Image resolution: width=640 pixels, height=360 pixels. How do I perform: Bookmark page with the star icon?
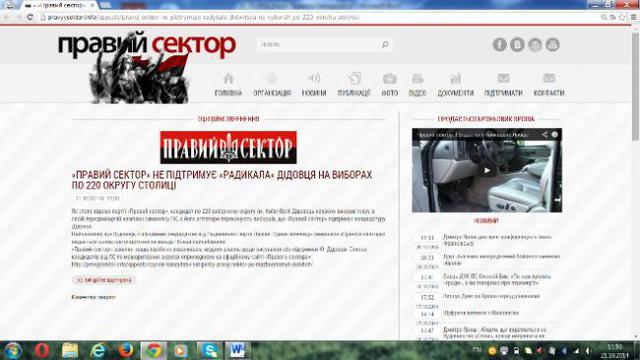(622, 17)
